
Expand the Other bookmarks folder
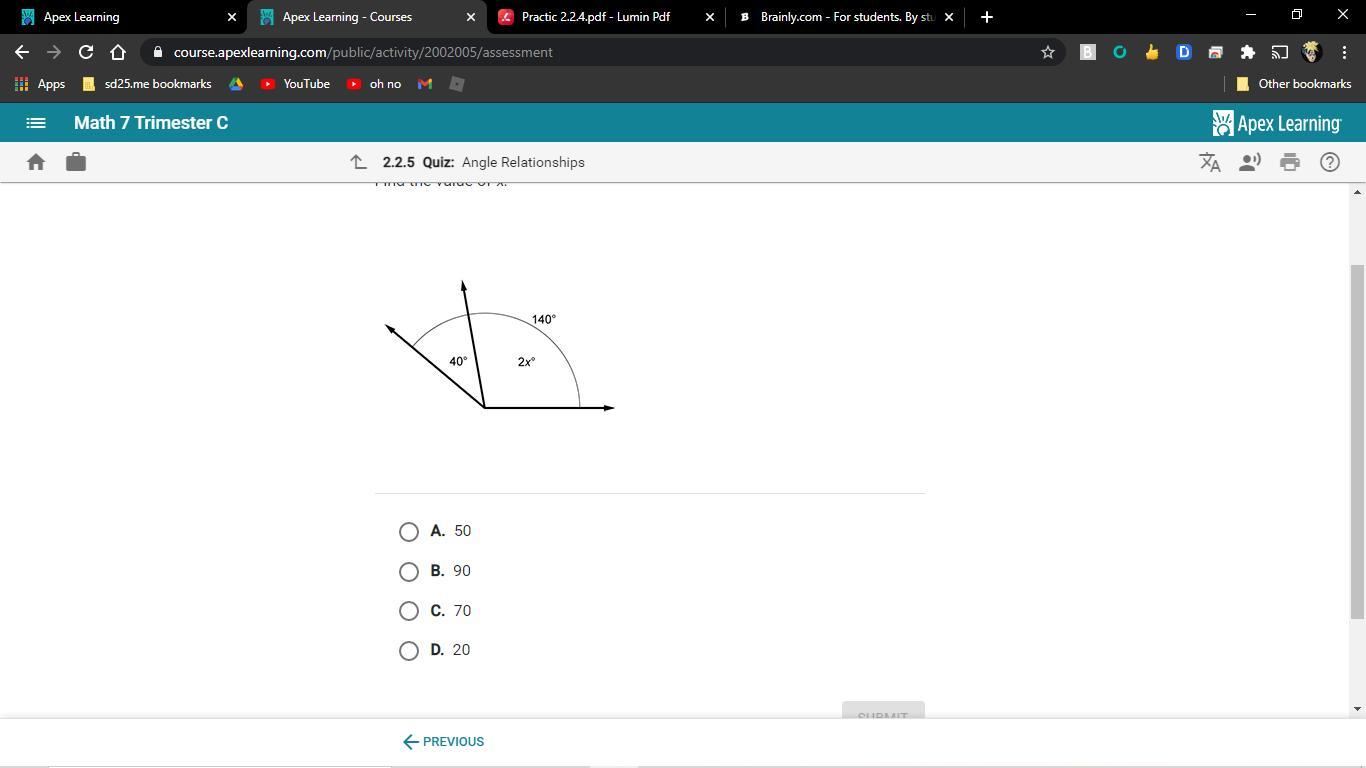coord(1294,84)
